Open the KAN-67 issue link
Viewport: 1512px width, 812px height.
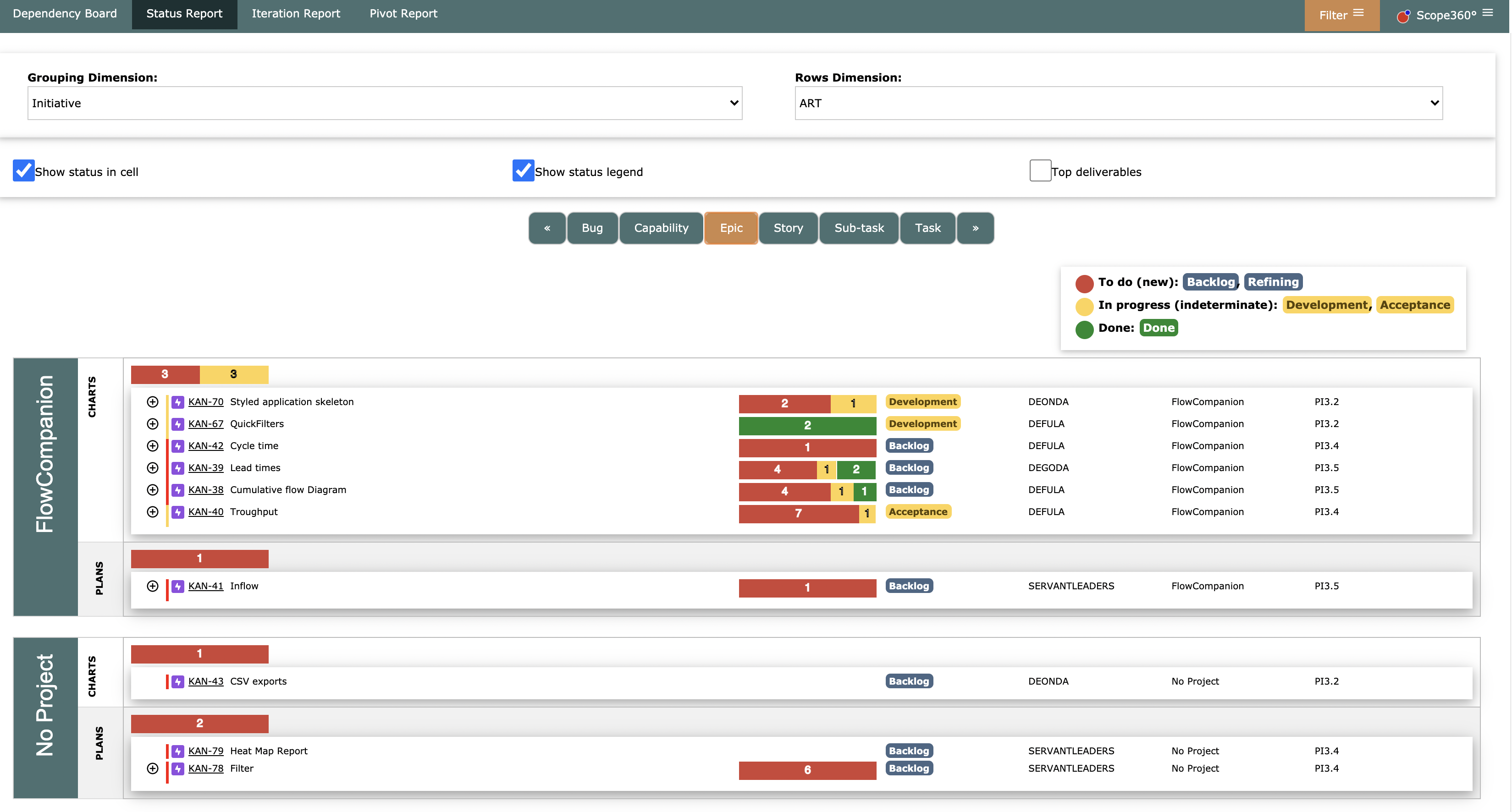click(205, 423)
